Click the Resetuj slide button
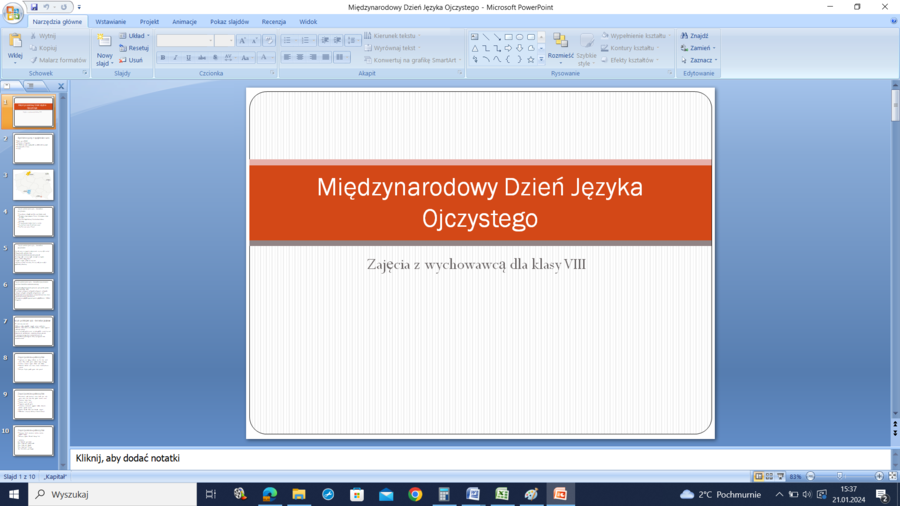This screenshot has height=506, width=900. coord(134,48)
